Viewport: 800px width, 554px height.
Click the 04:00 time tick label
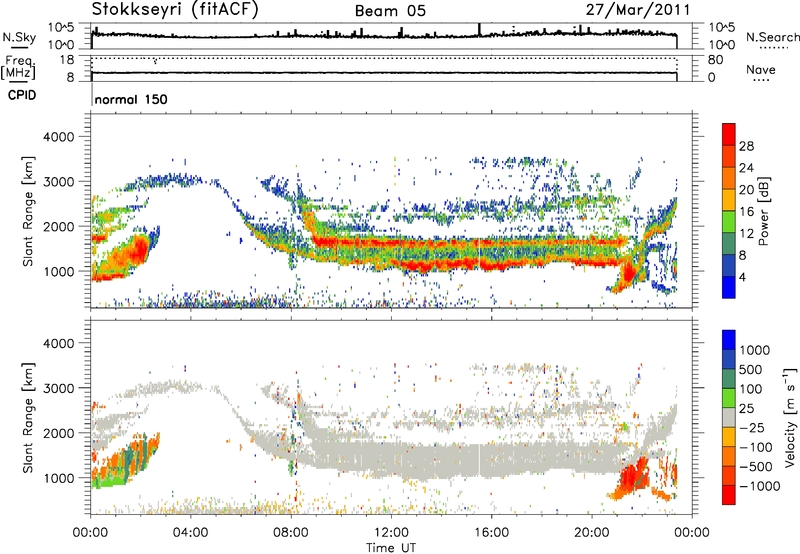pyautogui.click(x=190, y=533)
